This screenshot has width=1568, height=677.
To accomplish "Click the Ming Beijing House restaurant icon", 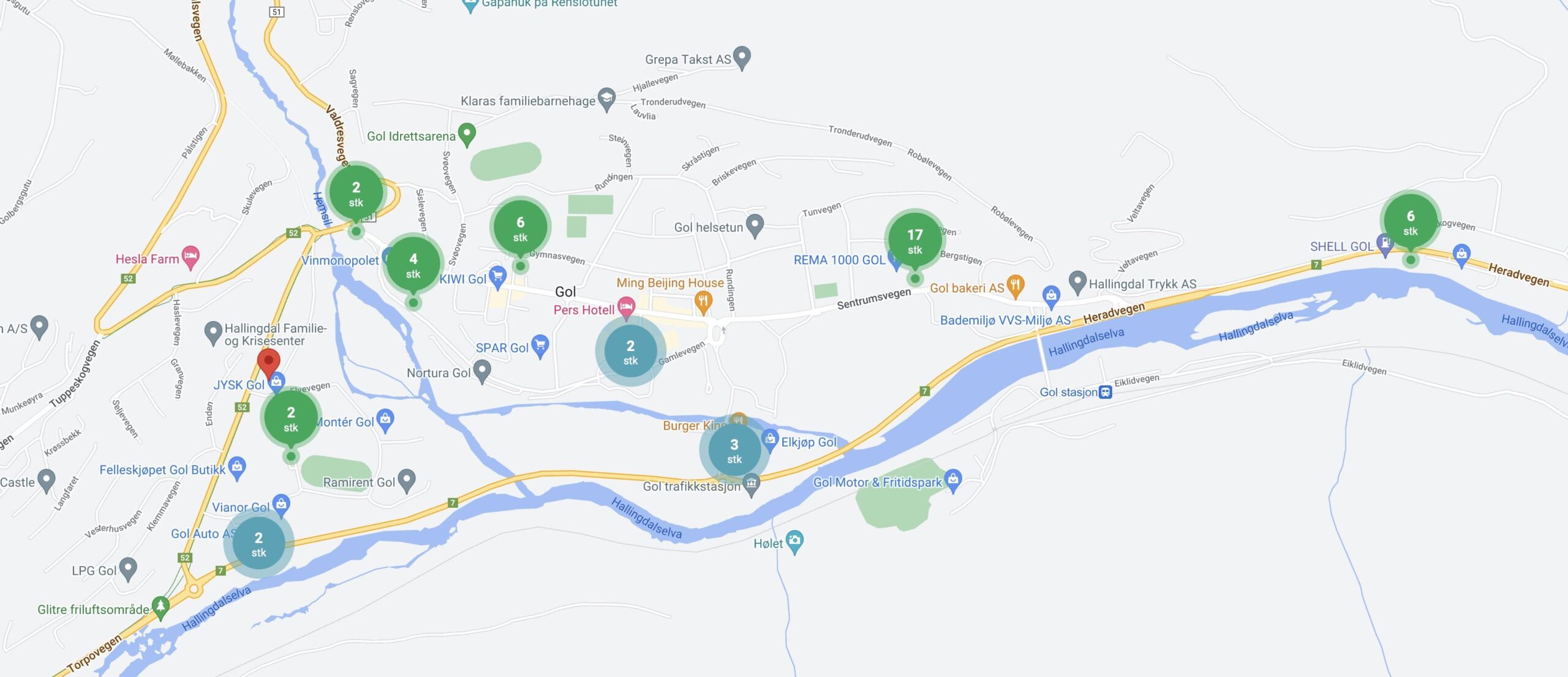I will coord(703,302).
